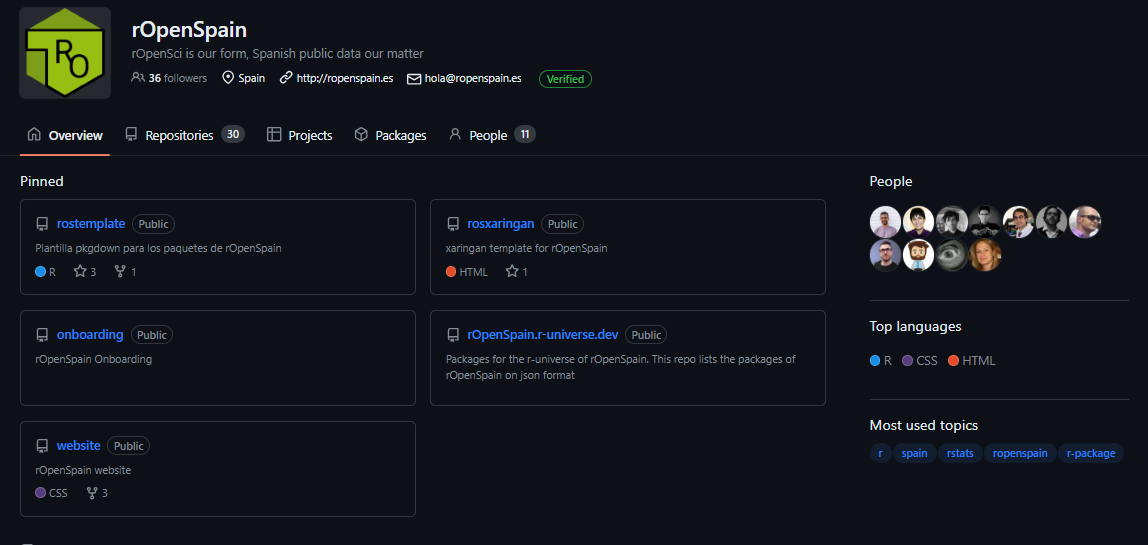Switch to the Repositories tab
1148x545 pixels.
coord(179,135)
